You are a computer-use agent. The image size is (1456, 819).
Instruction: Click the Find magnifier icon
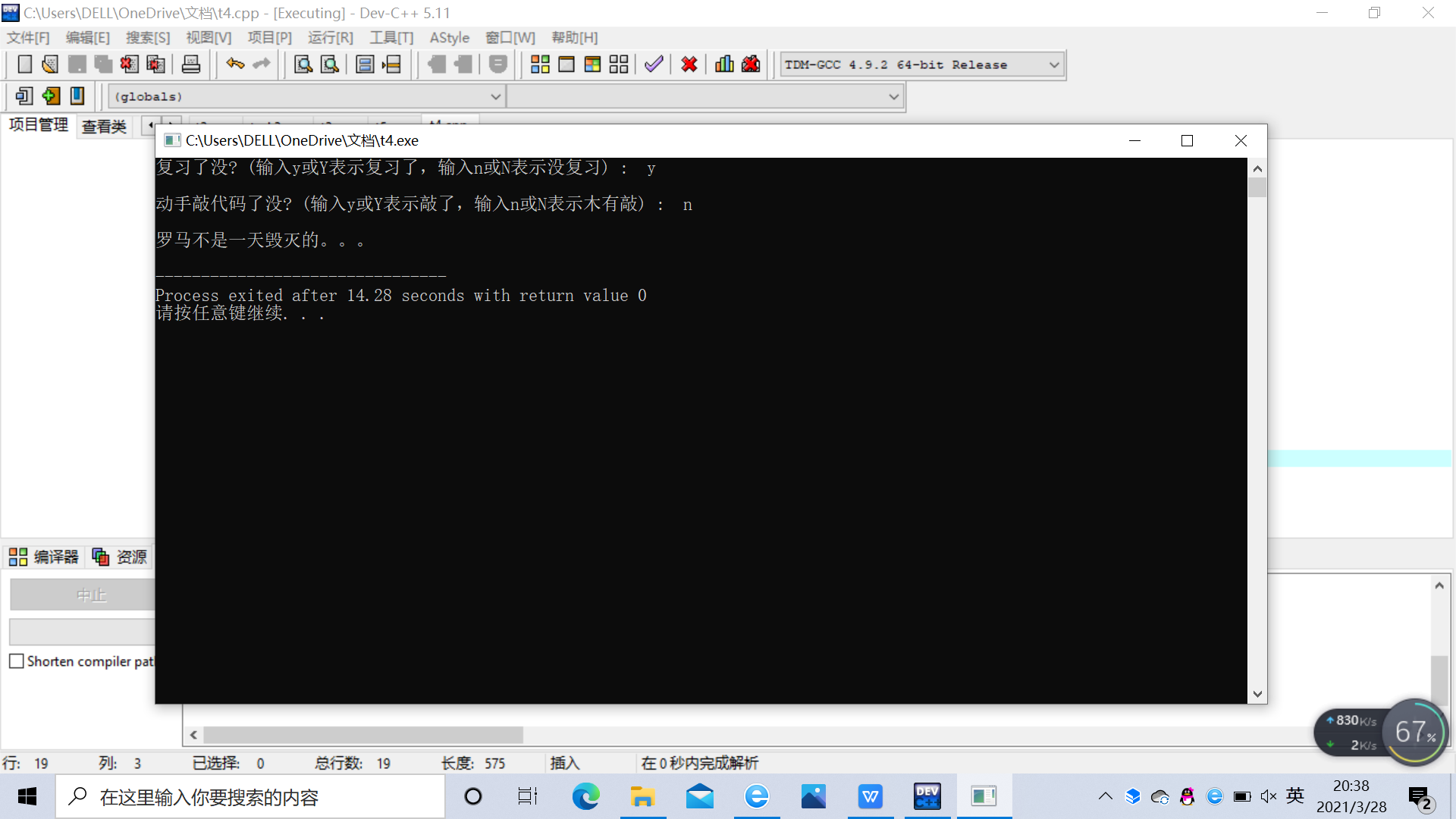point(303,64)
